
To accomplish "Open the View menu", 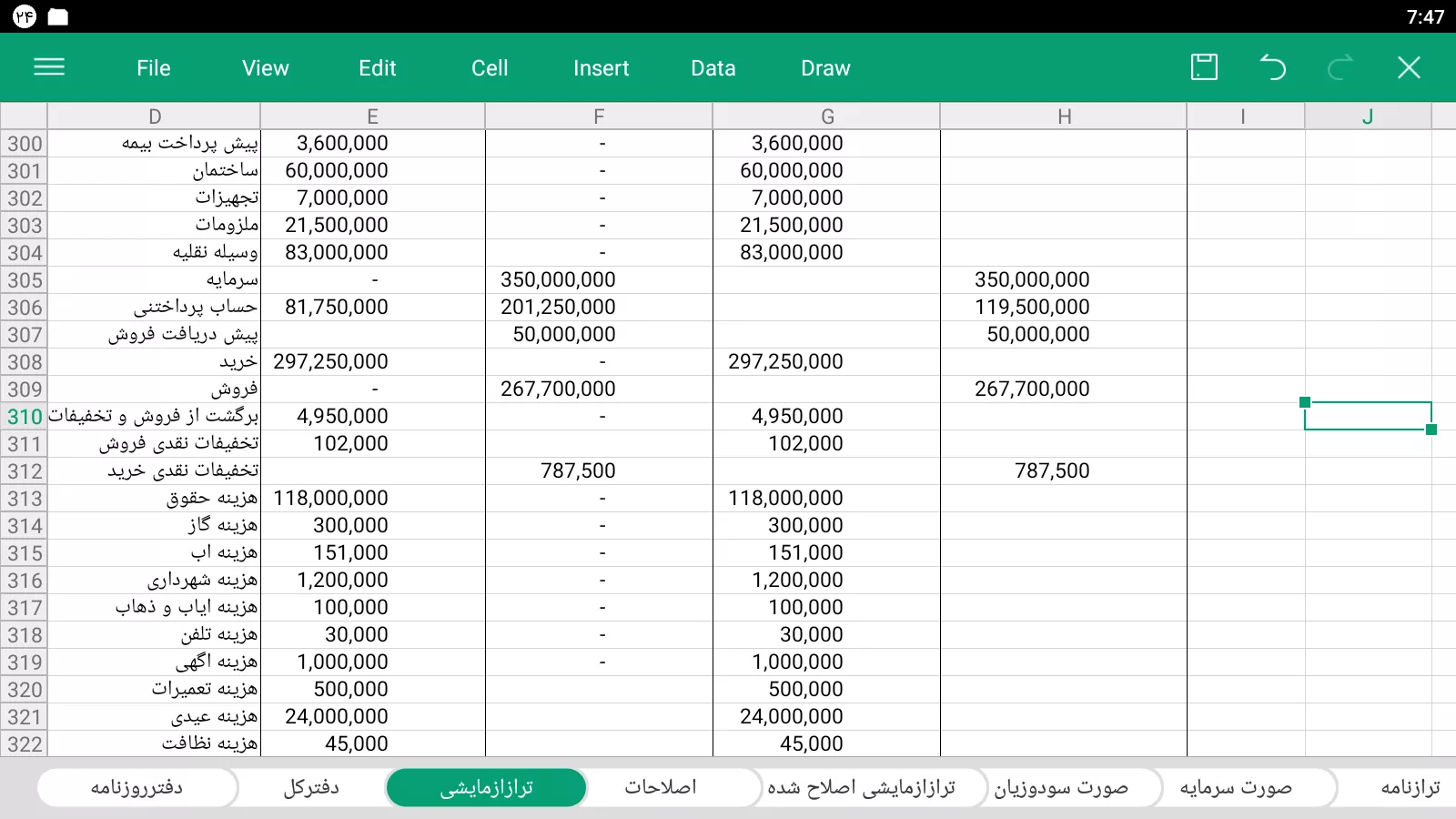I will click(265, 68).
